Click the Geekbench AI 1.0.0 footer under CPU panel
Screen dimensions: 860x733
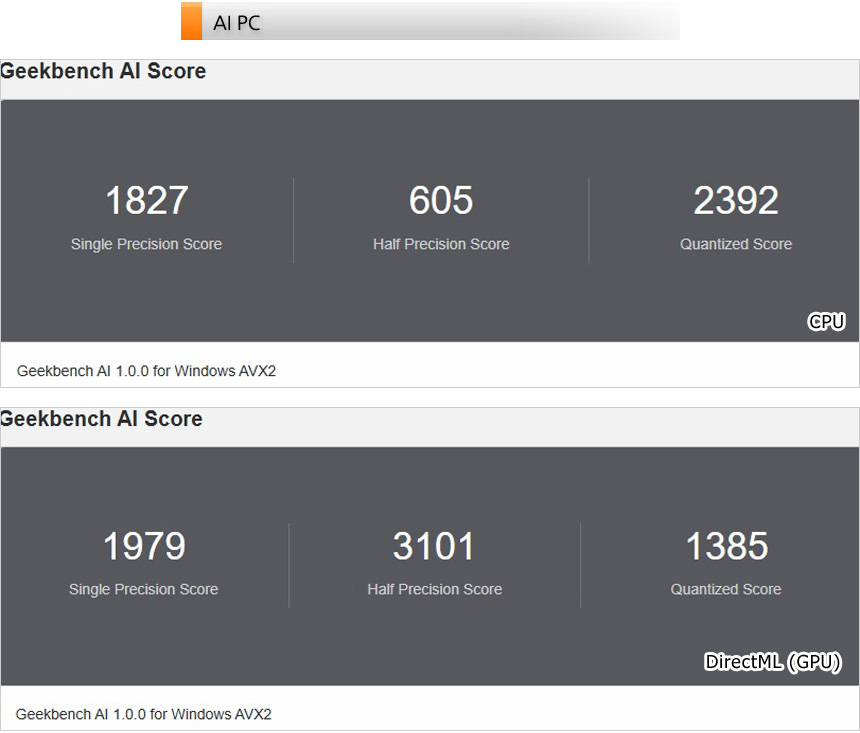click(146, 371)
